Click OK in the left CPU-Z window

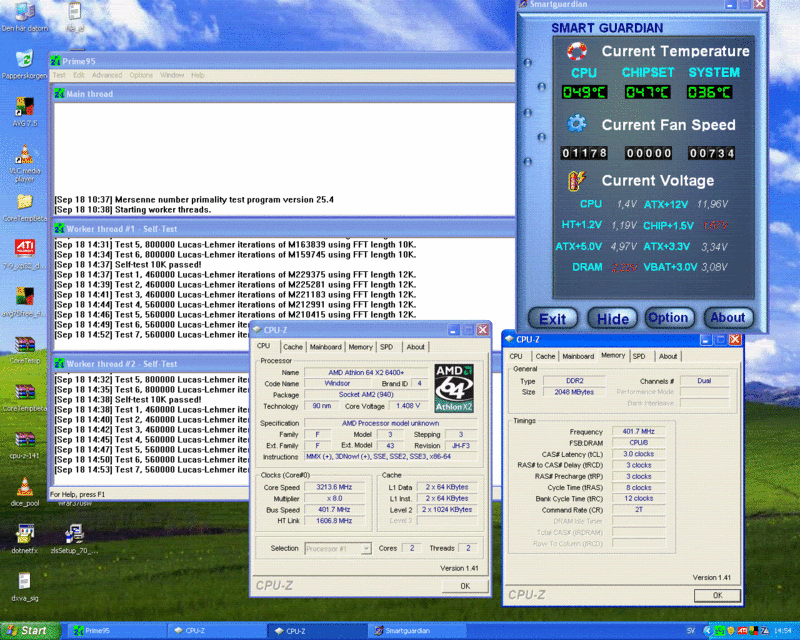(x=465, y=586)
